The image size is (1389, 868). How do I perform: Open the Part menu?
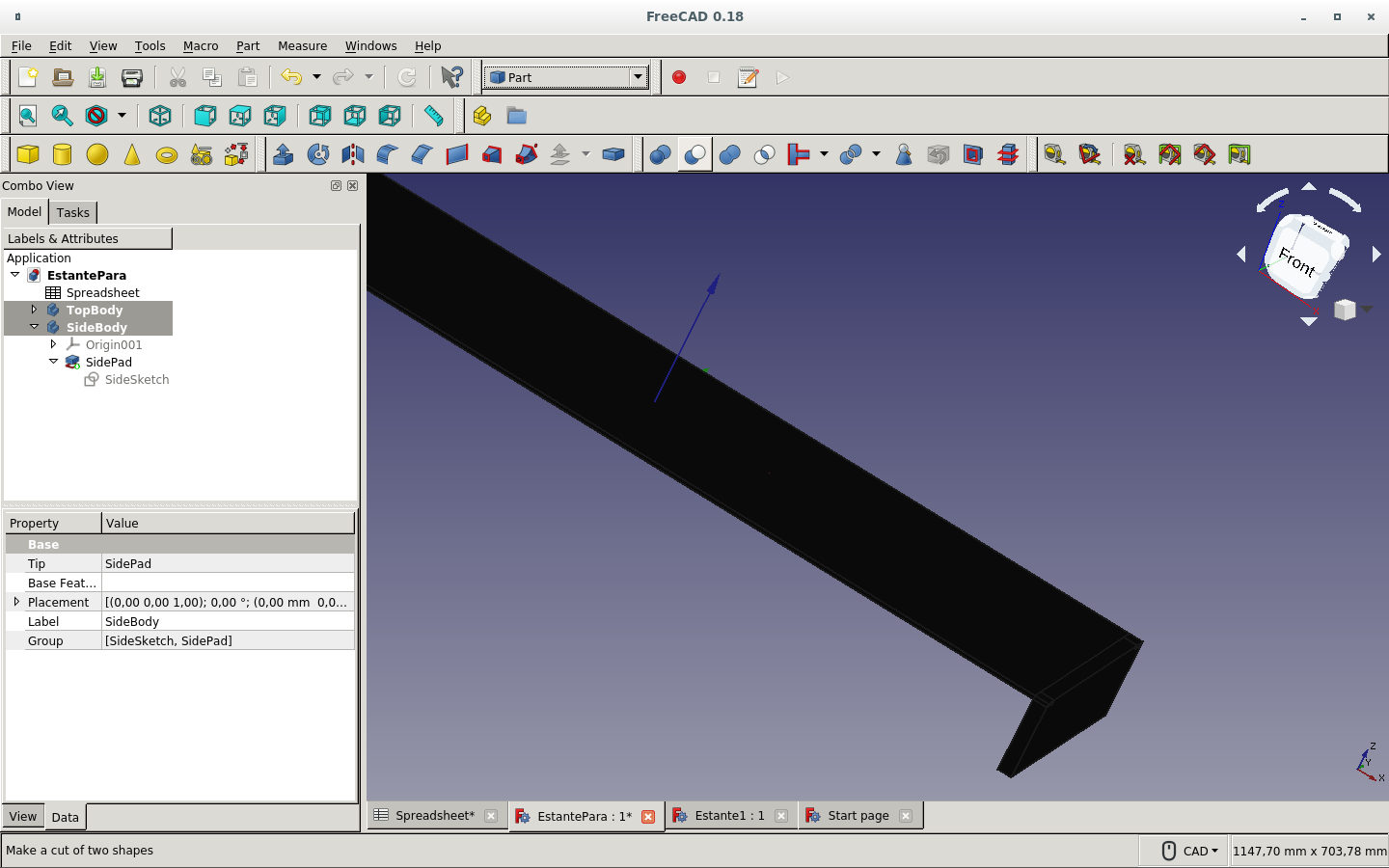248,45
